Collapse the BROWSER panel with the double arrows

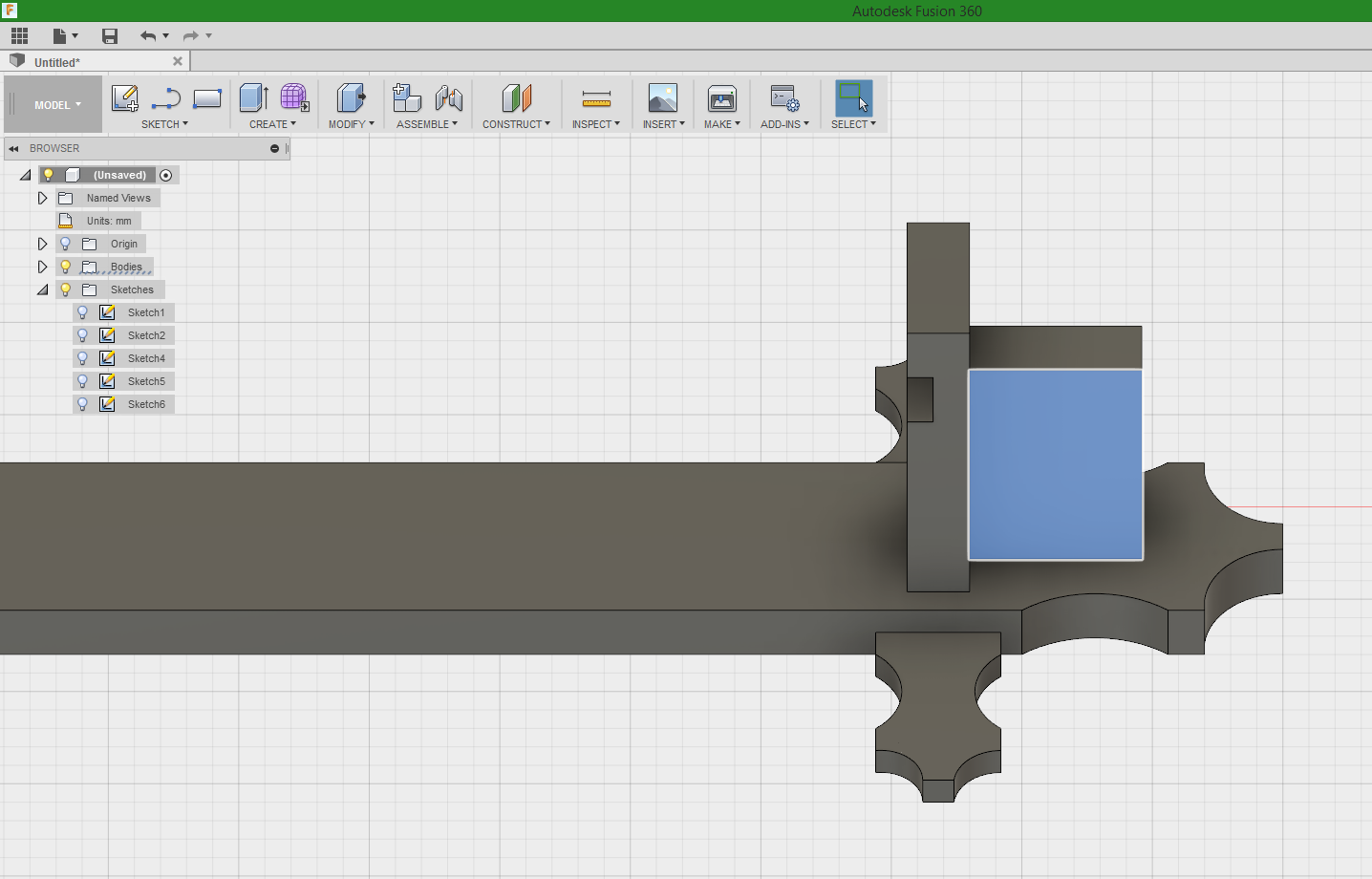tap(14, 148)
